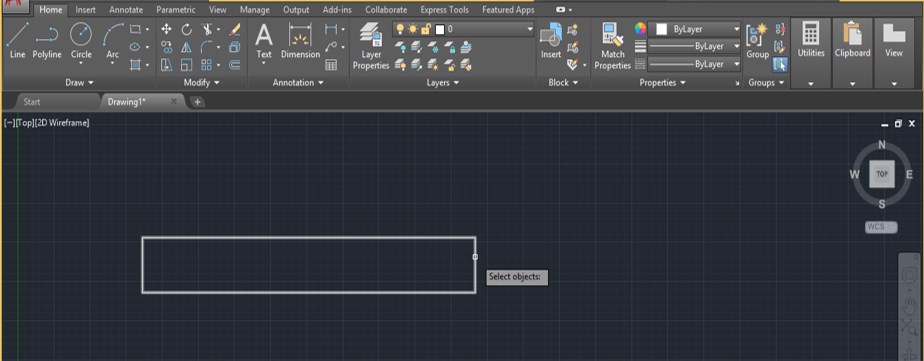Expand the Groups panel
The width and height of the screenshot is (924, 361).
[766, 83]
